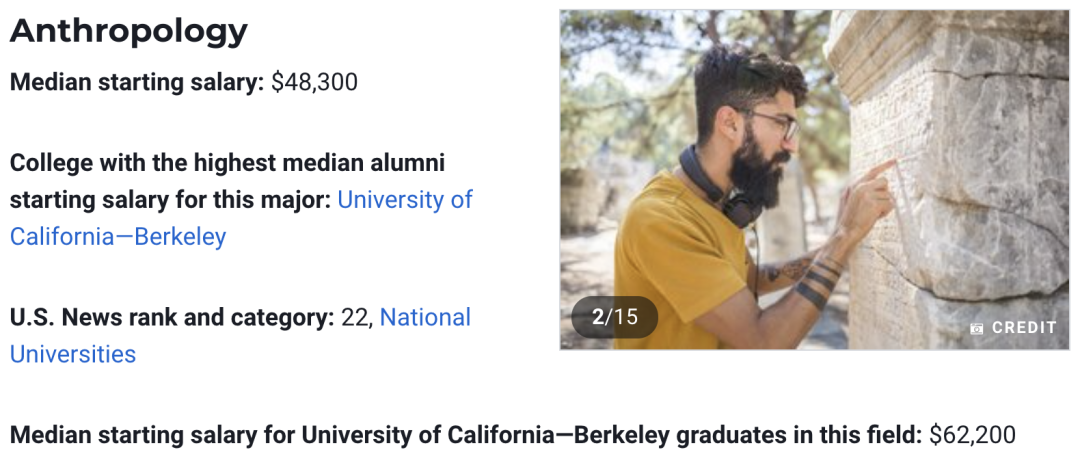Click the carved stone column in the photo
The width and height of the screenshot is (1080, 465).
click(x=957, y=179)
